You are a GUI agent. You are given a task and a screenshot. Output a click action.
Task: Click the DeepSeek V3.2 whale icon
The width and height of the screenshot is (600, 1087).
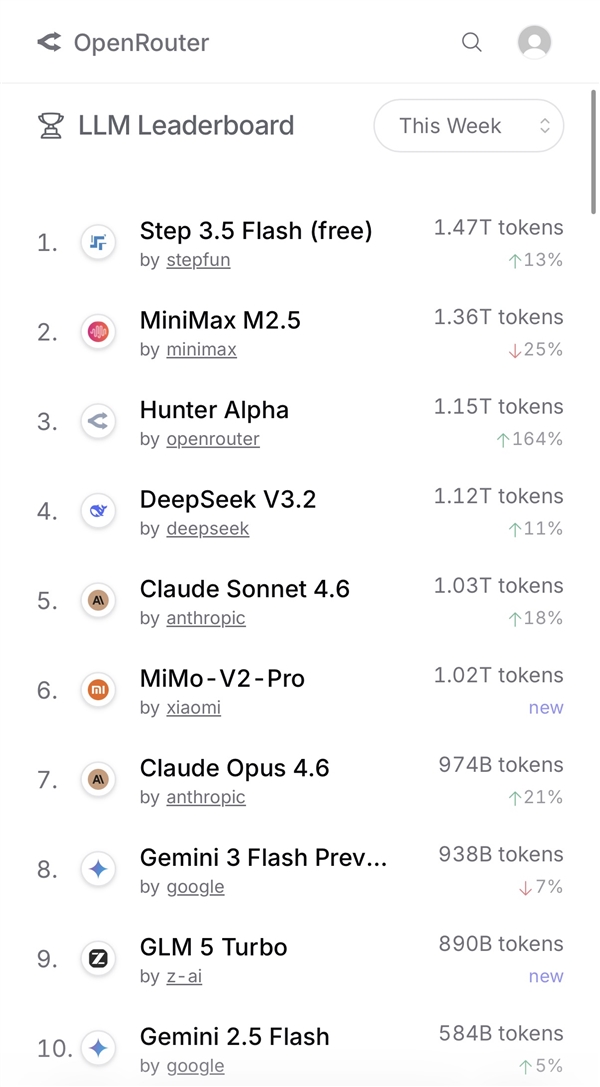pos(98,511)
